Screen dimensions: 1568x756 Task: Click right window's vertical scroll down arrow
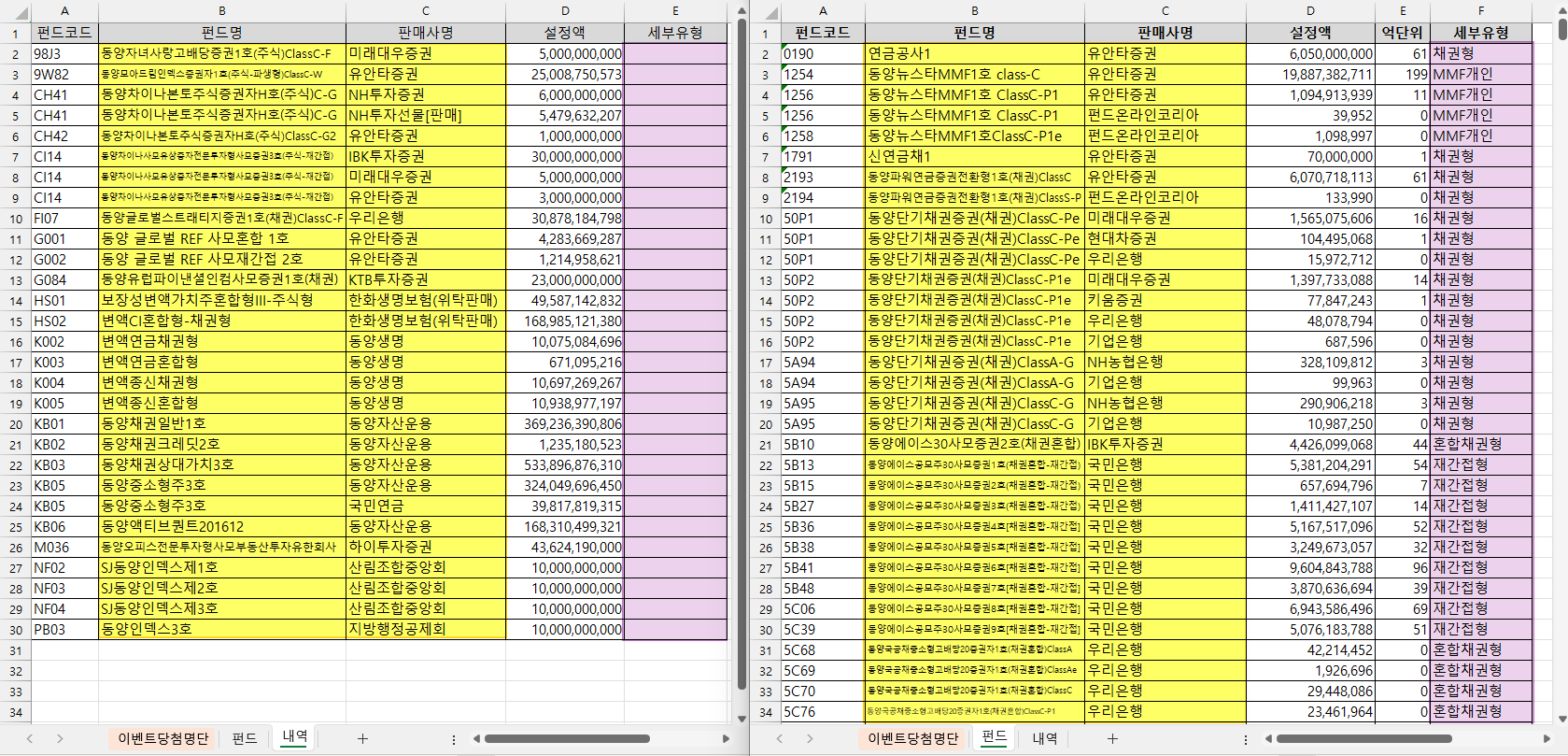point(1561,718)
